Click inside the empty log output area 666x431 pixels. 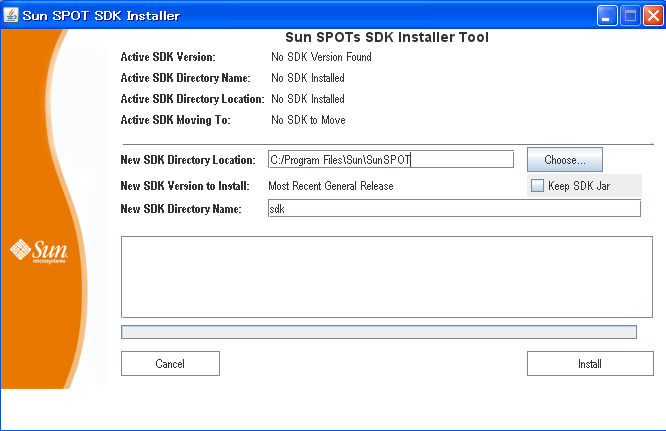[387, 277]
